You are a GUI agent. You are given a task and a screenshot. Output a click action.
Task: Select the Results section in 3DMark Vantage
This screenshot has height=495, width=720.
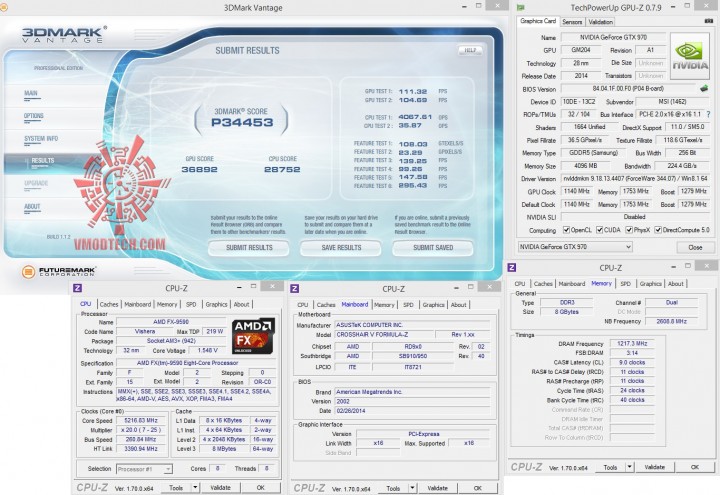[x=43, y=161]
